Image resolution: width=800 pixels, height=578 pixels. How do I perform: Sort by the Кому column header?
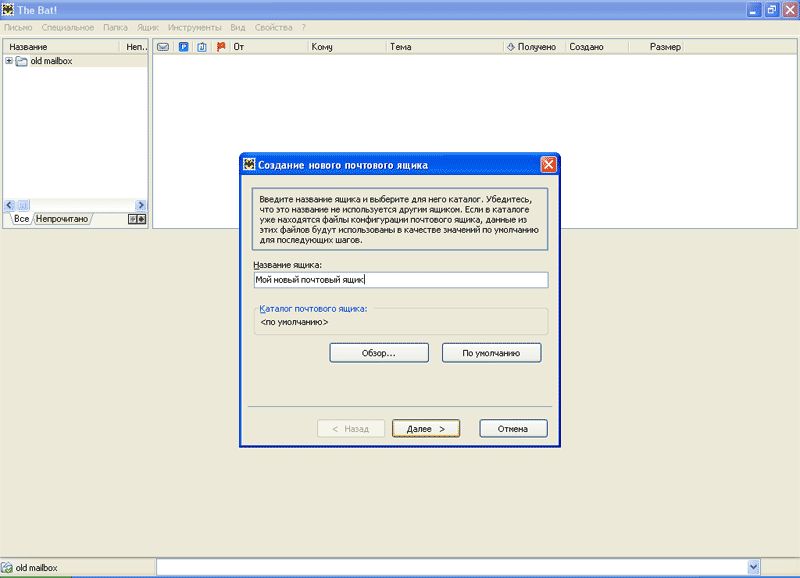pyautogui.click(x=347, y=47)
